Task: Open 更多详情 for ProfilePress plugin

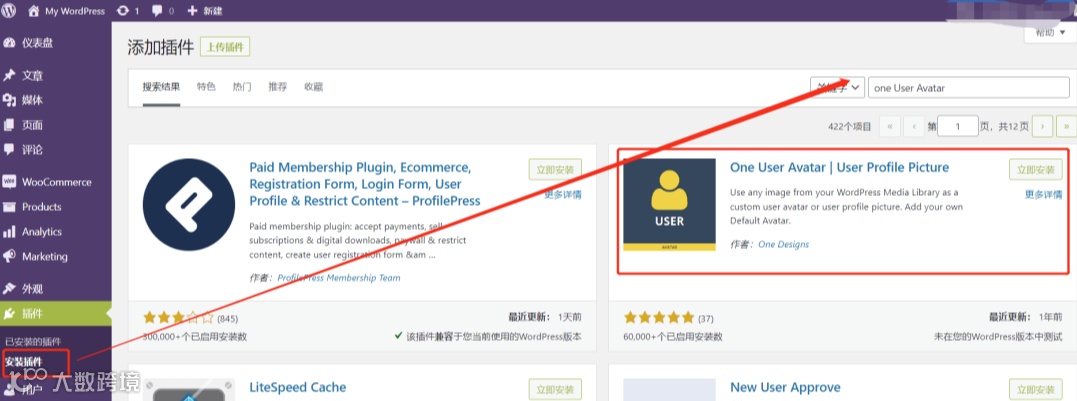Action: coord(563,194)
